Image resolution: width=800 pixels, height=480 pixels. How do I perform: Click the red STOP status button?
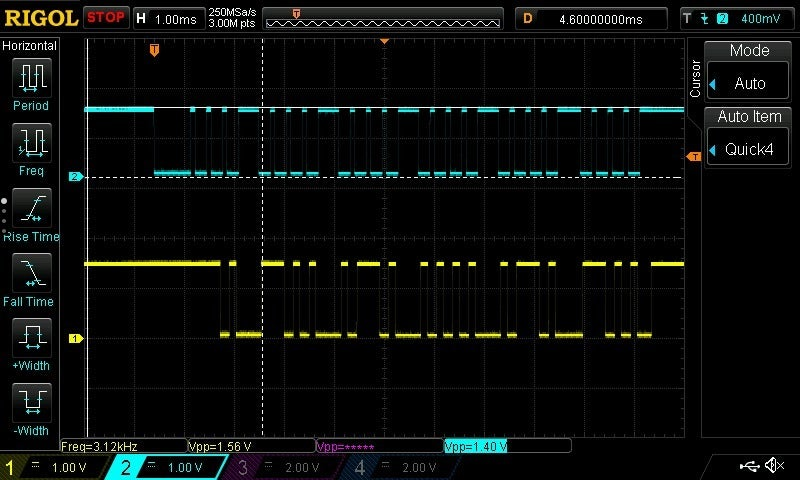click(106, 17)
